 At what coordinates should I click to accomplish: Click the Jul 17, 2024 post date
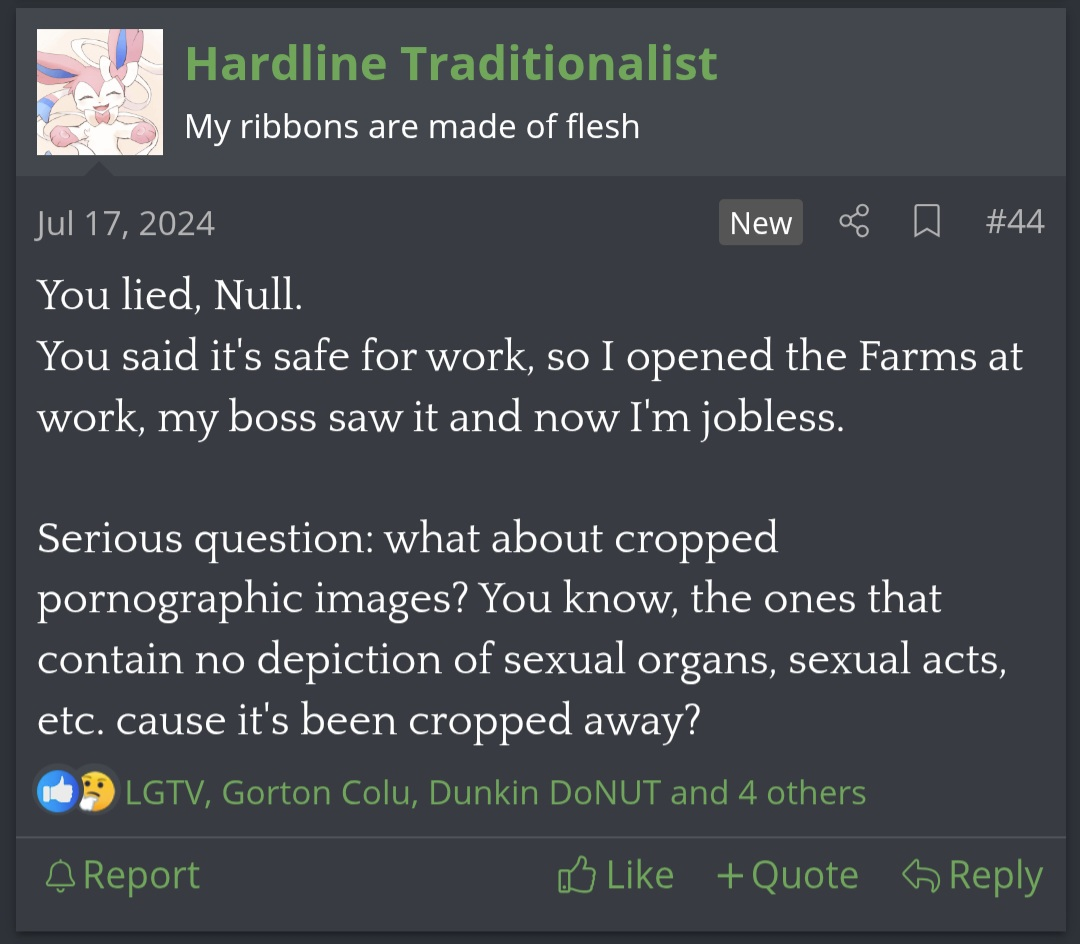point(125,222)
